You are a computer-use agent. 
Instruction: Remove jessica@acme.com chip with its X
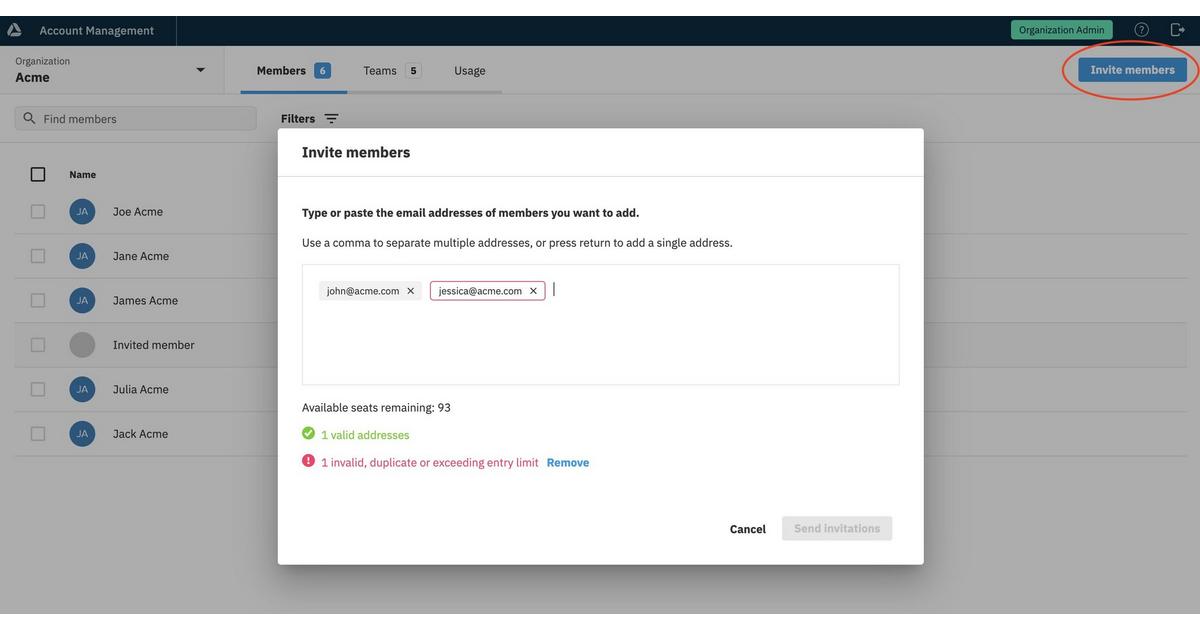coord(533,291)
